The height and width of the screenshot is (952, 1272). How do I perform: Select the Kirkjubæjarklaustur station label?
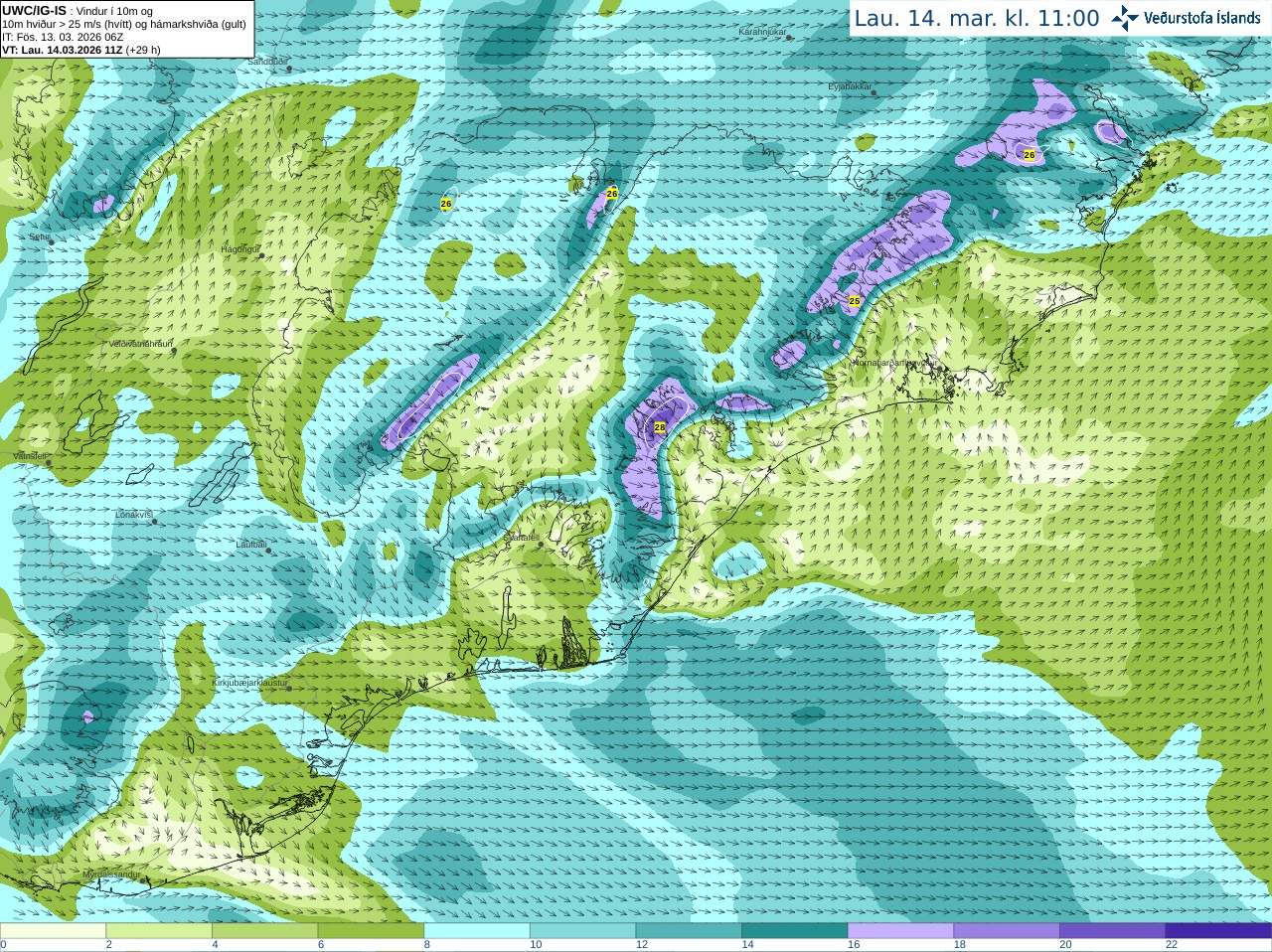[x=249, y=684]
